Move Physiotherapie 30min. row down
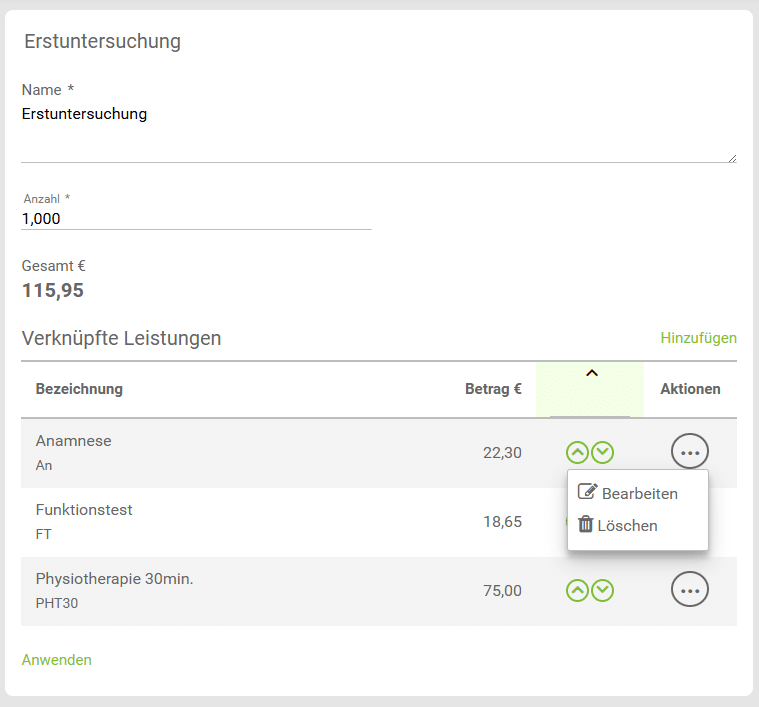Viewport: 759px width, 707px height. [x=603, y=590]
